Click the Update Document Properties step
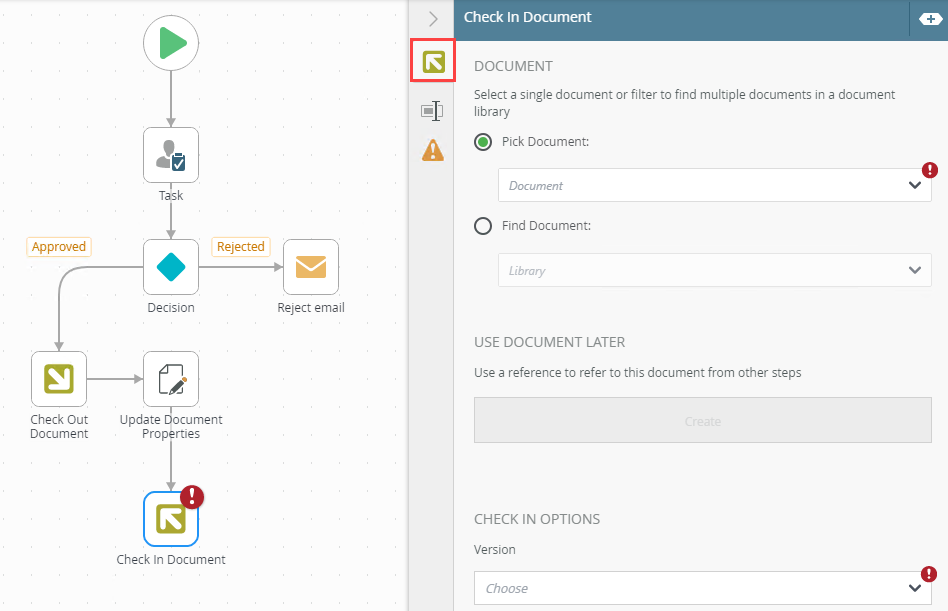 171,379
